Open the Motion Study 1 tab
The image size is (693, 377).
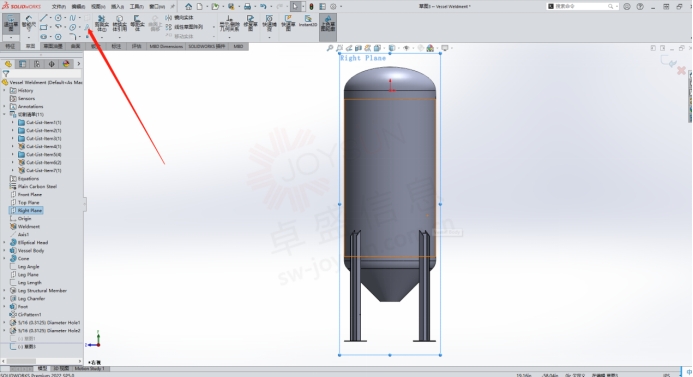coord(90,368)
